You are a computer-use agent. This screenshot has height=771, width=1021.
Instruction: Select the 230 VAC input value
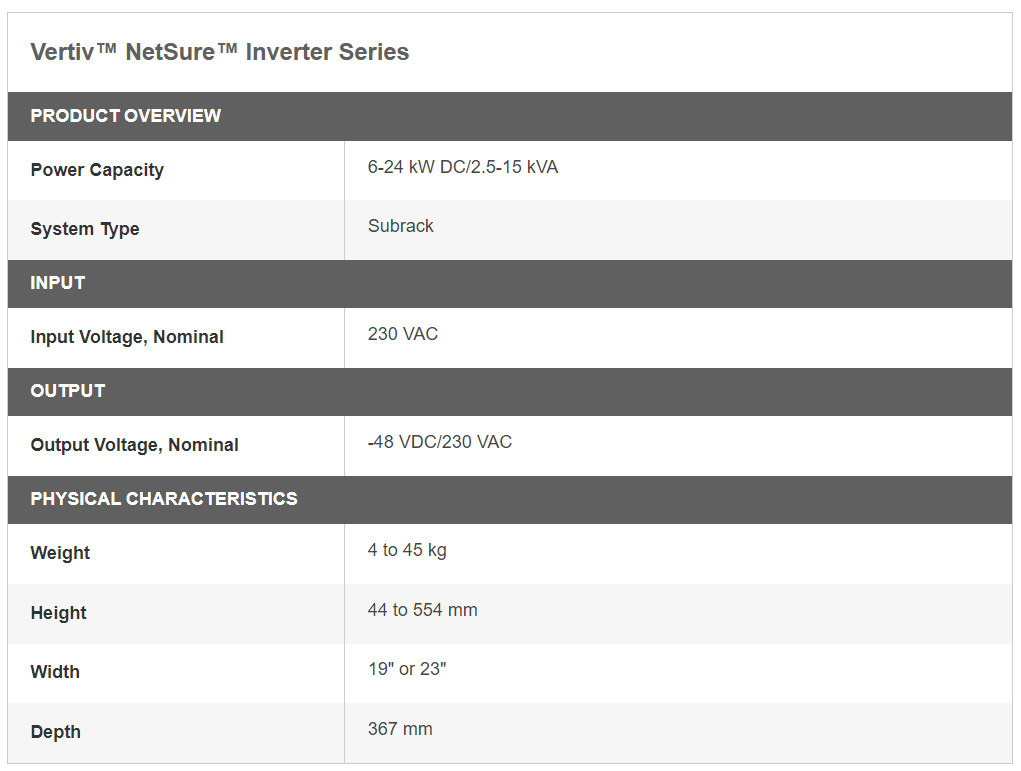(402, 334)
